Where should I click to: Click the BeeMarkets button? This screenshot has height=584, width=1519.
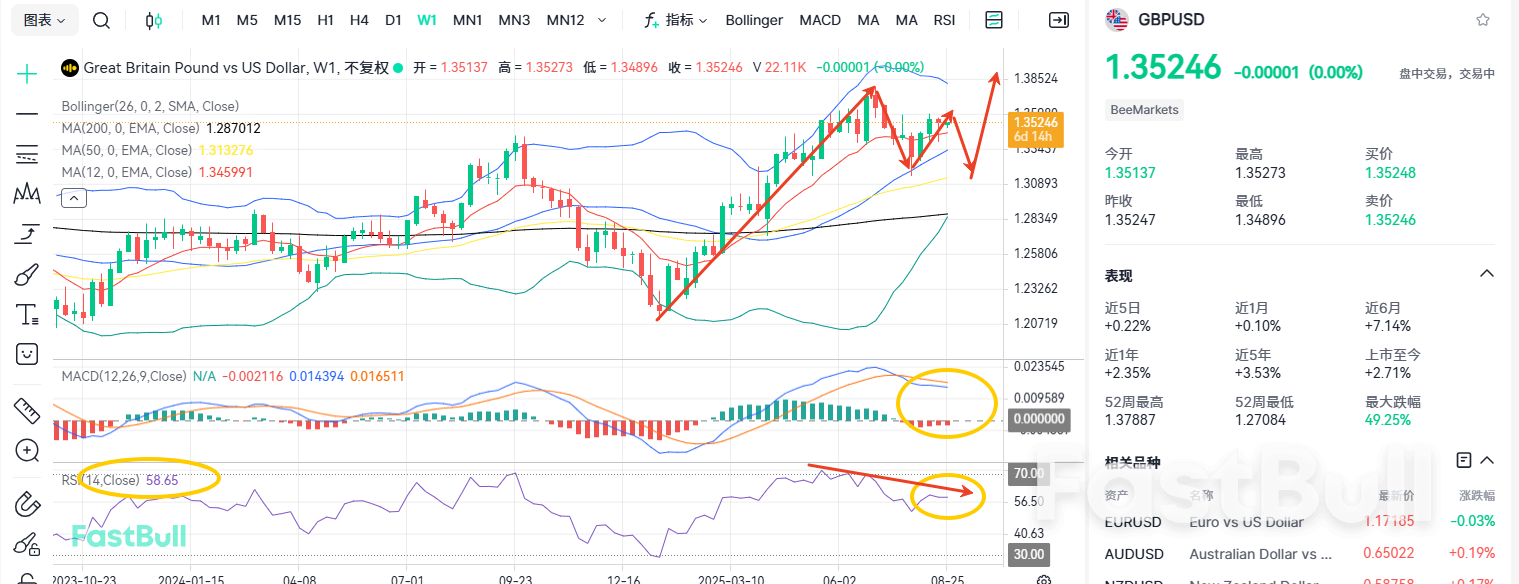(x=1143, y=110)
